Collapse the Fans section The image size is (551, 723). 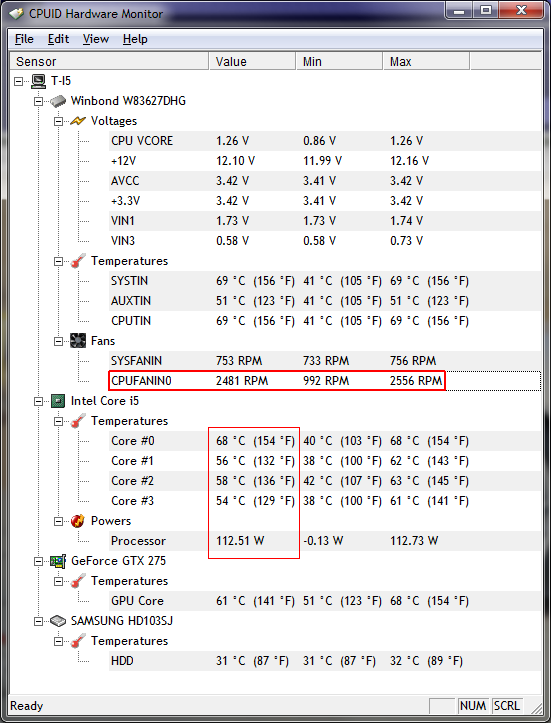(x=58, y=341)
